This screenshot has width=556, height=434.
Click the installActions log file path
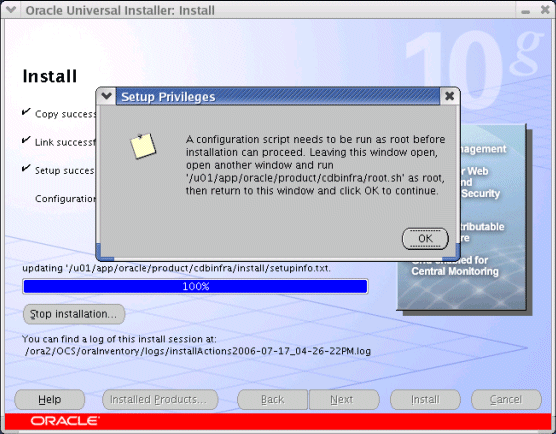(x=198, y=351)
